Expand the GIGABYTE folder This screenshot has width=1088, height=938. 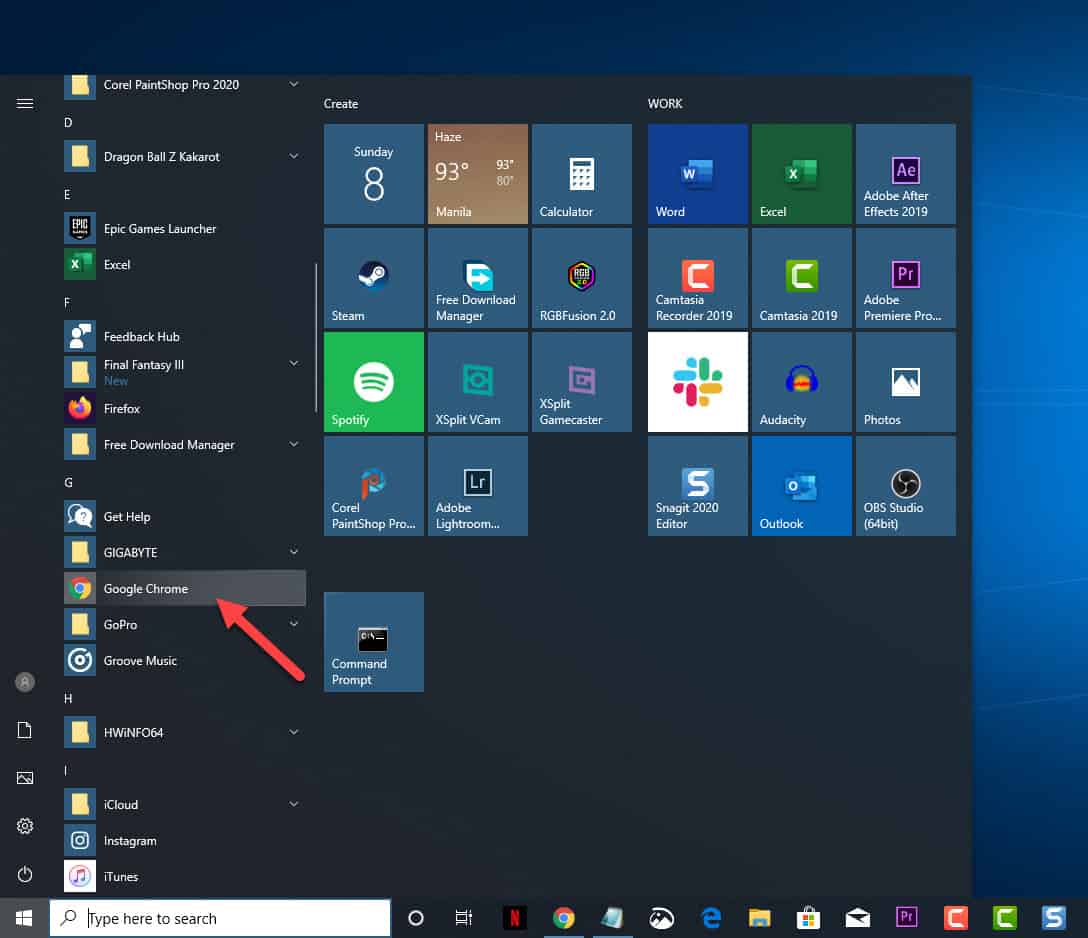pos(185,552)
